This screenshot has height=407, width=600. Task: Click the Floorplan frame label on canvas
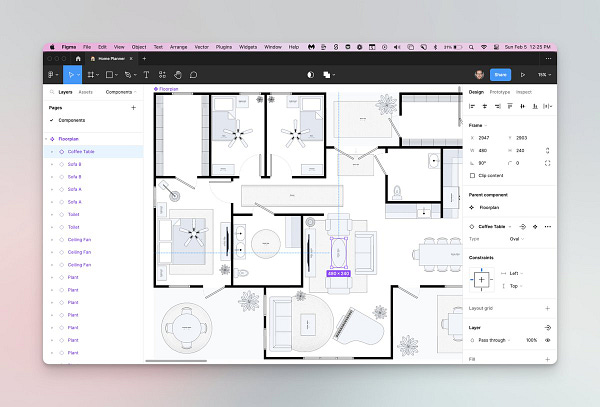pos(166,89)
